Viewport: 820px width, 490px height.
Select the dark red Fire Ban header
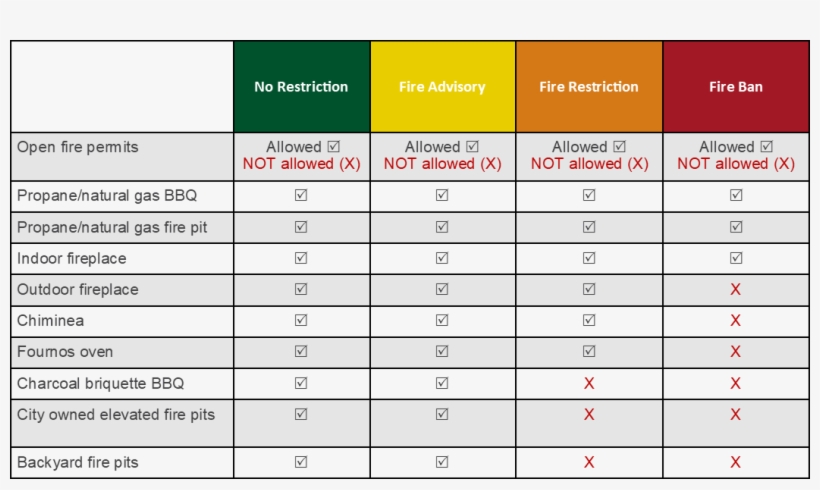[736, 87]
